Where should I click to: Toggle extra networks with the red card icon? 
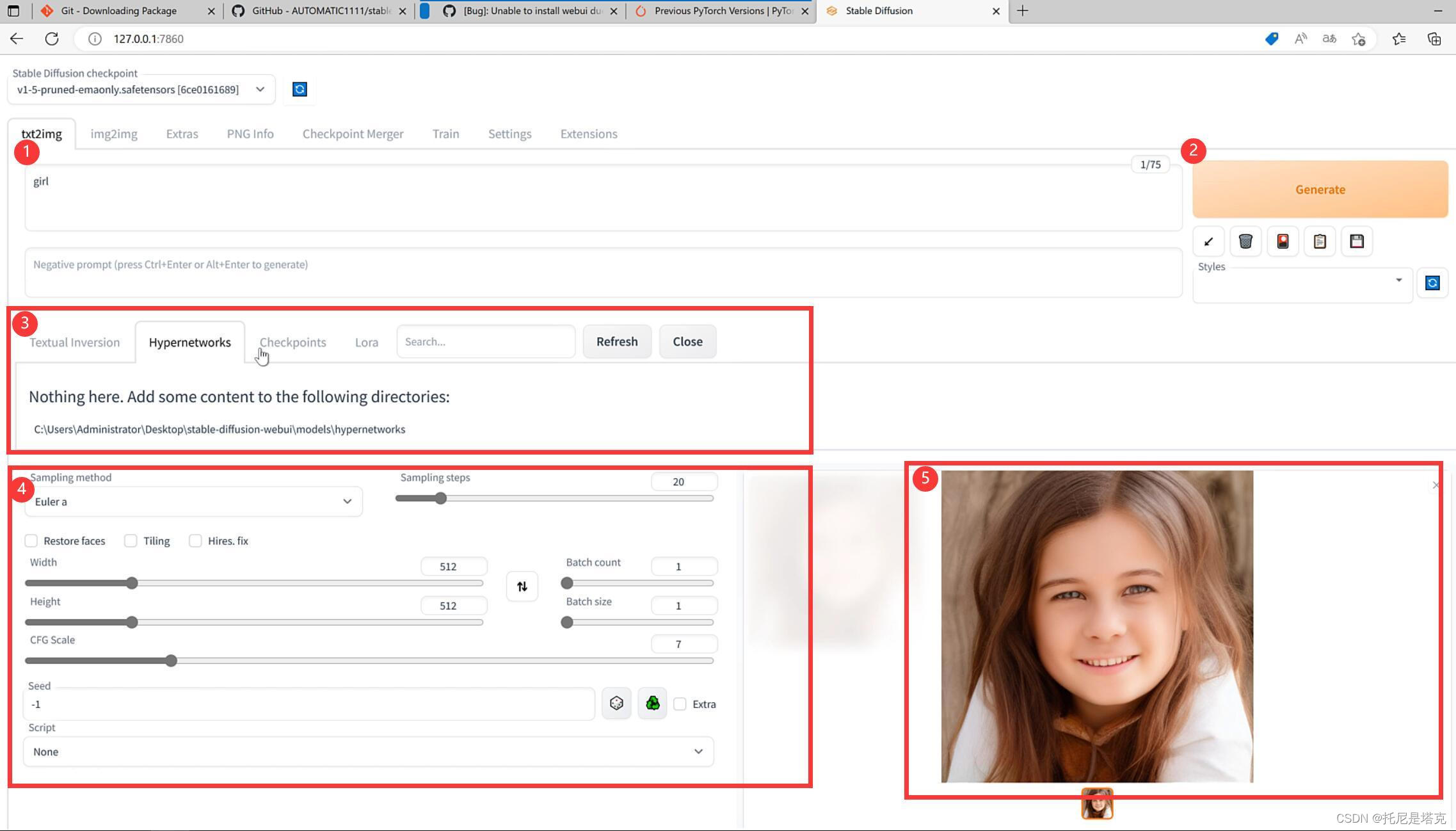click(1283, 241)
